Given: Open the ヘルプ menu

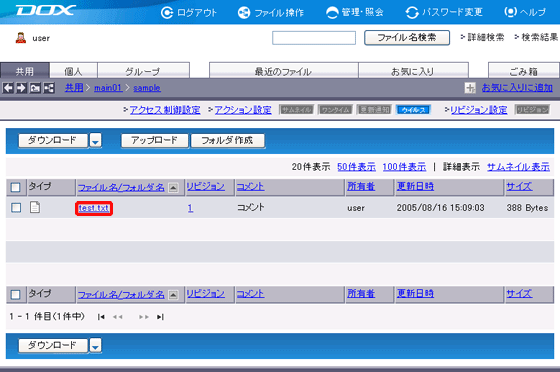Looking at the screenshot, I should pos(525,12).
